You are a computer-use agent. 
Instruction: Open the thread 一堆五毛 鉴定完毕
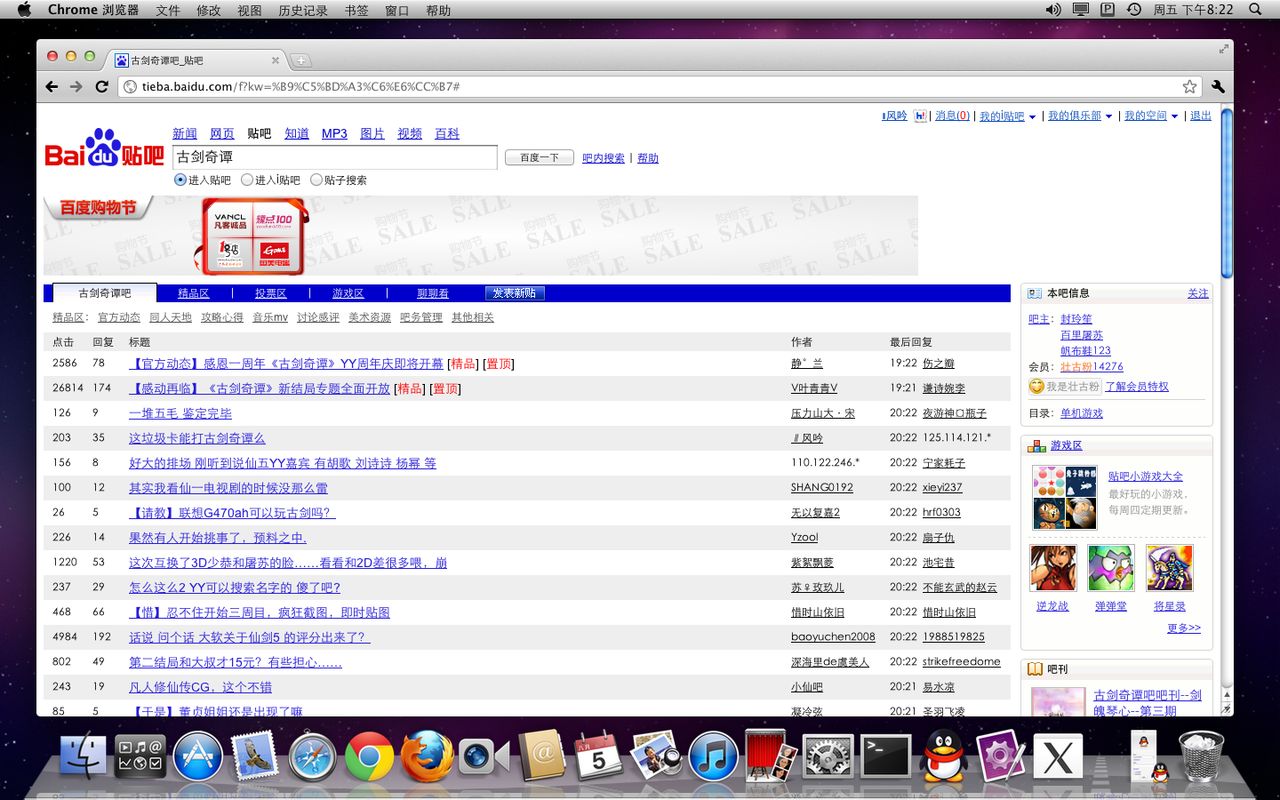(x=180, y=413)
